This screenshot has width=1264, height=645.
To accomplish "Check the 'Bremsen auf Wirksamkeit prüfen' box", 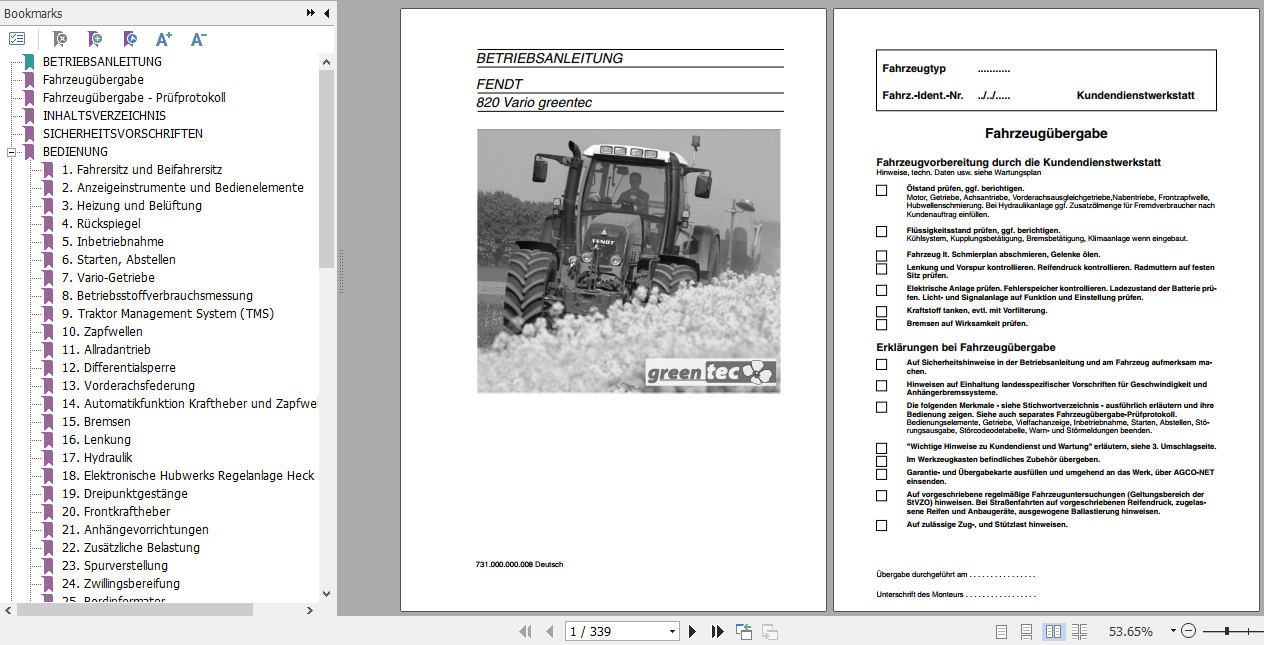I will pyautogui.click(x=881, y=324).
